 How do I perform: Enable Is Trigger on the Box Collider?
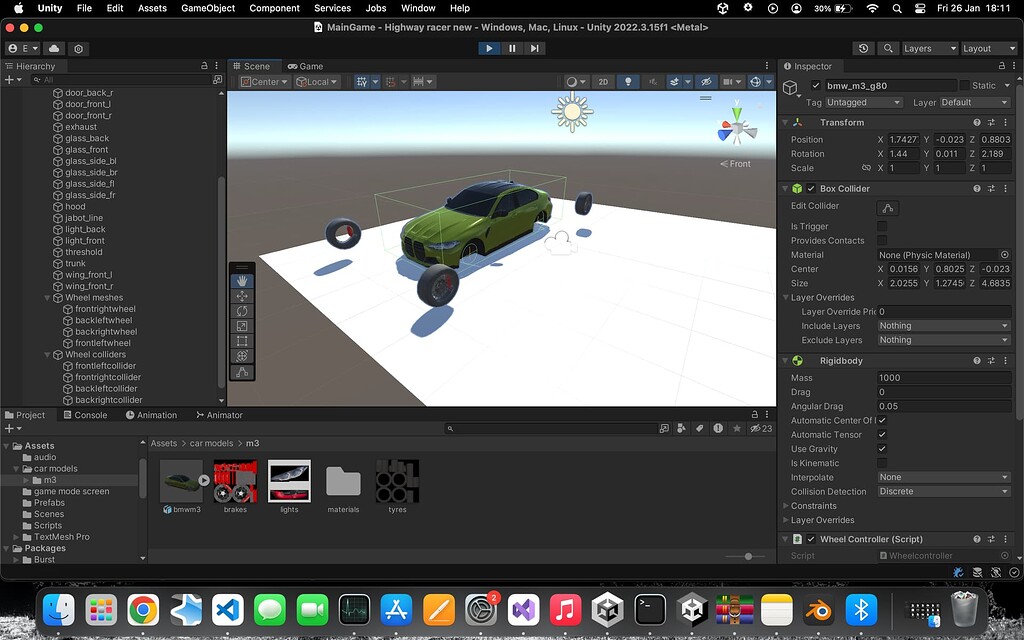(x=884, y=226)
